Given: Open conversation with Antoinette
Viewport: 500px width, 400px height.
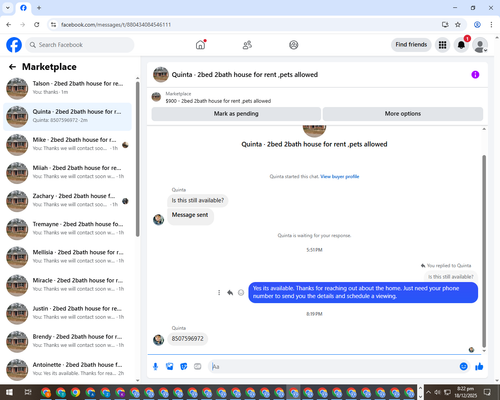Looking at the screenshot, I should (67, 370).
